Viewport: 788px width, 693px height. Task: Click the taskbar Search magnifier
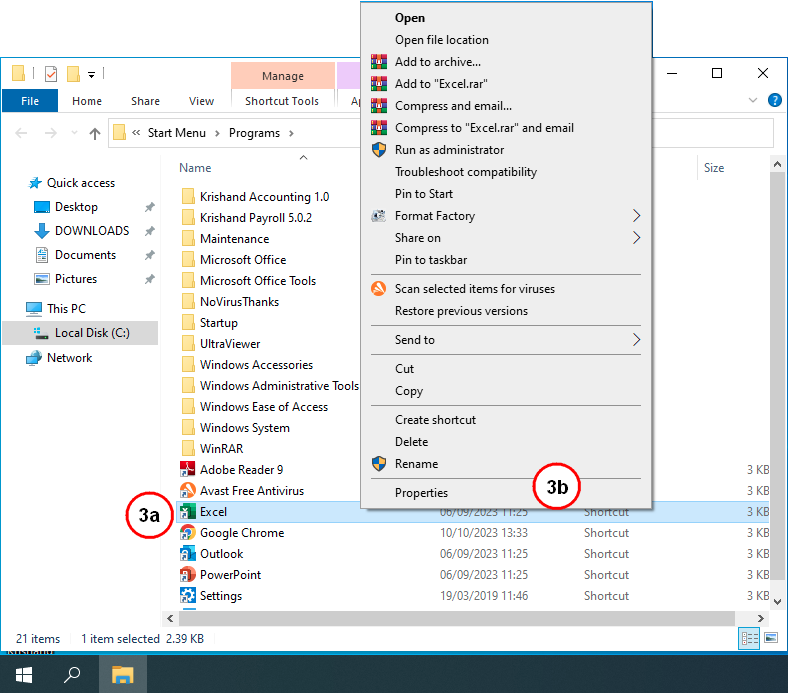point(72,674)
